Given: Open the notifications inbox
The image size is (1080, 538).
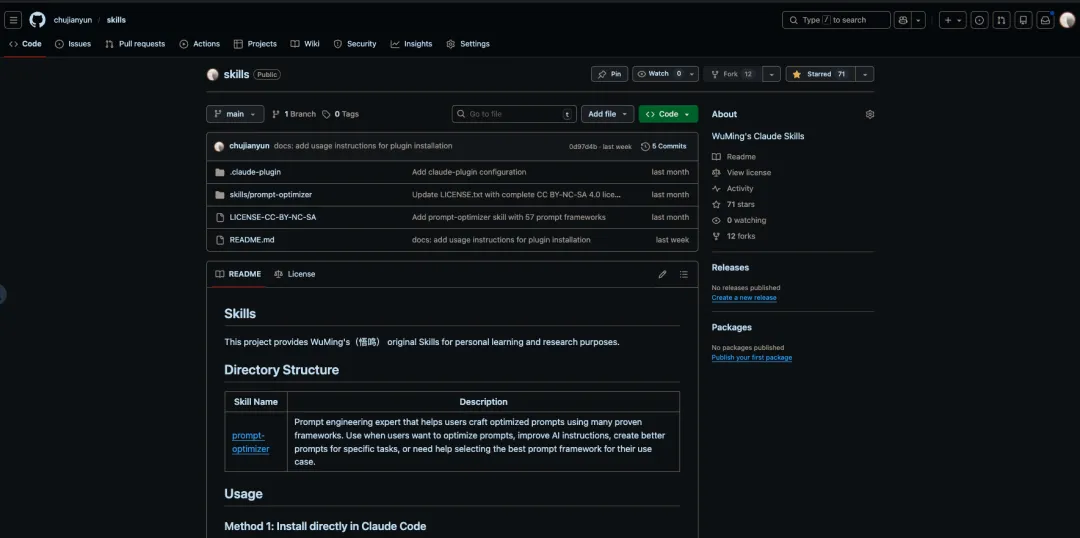Looking at the screenshot, I should pos(1046,20).
